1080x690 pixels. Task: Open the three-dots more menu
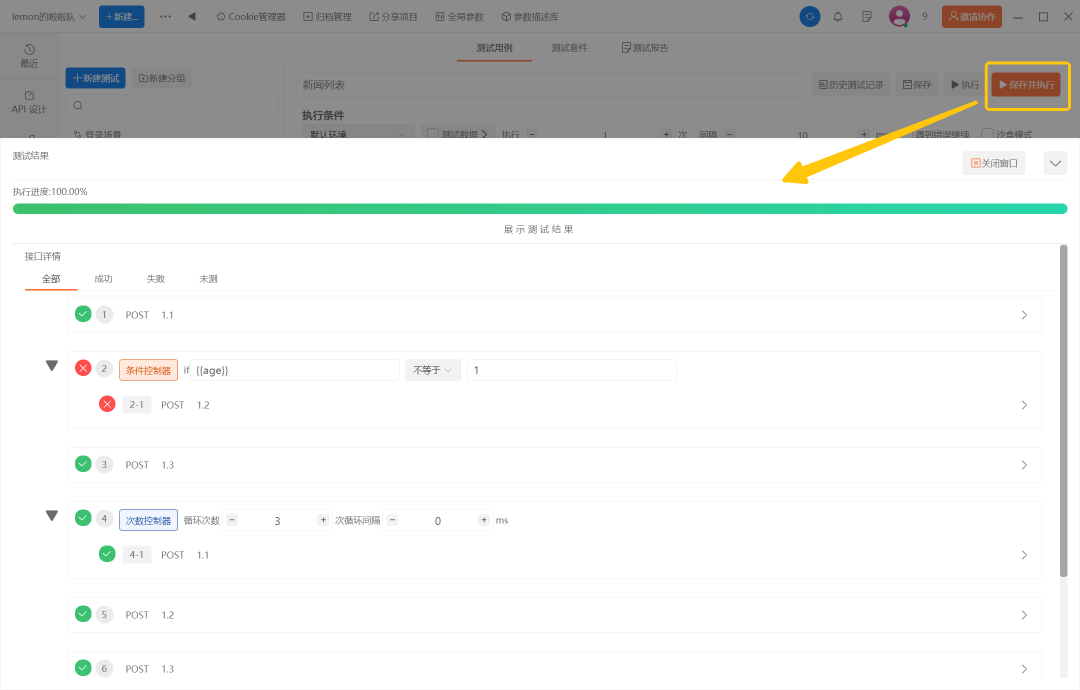(x=165, y=17)
